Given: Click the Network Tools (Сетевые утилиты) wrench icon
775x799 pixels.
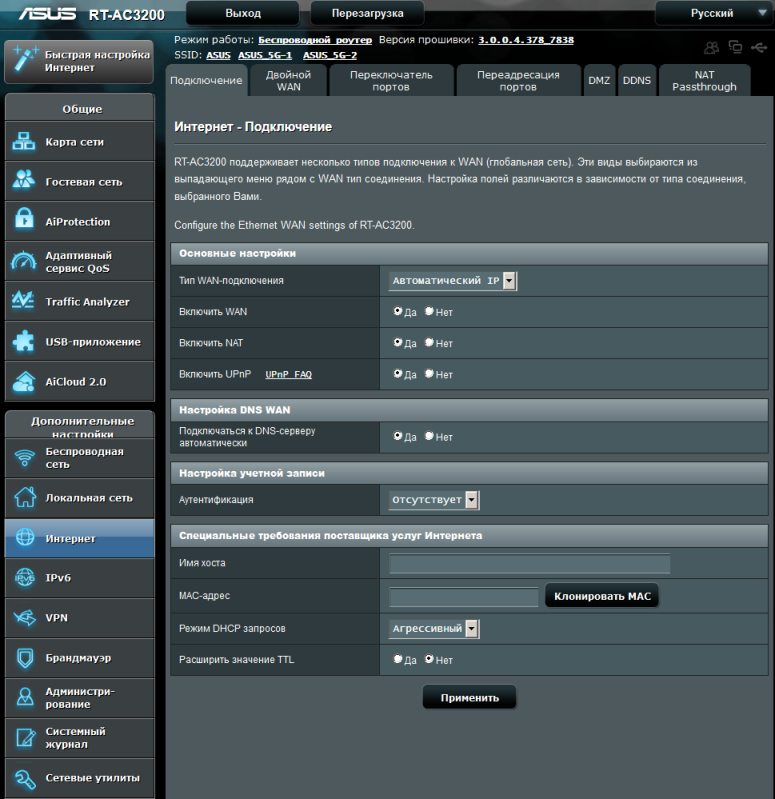Looking at the screenshot, I should tap(25, 778).
